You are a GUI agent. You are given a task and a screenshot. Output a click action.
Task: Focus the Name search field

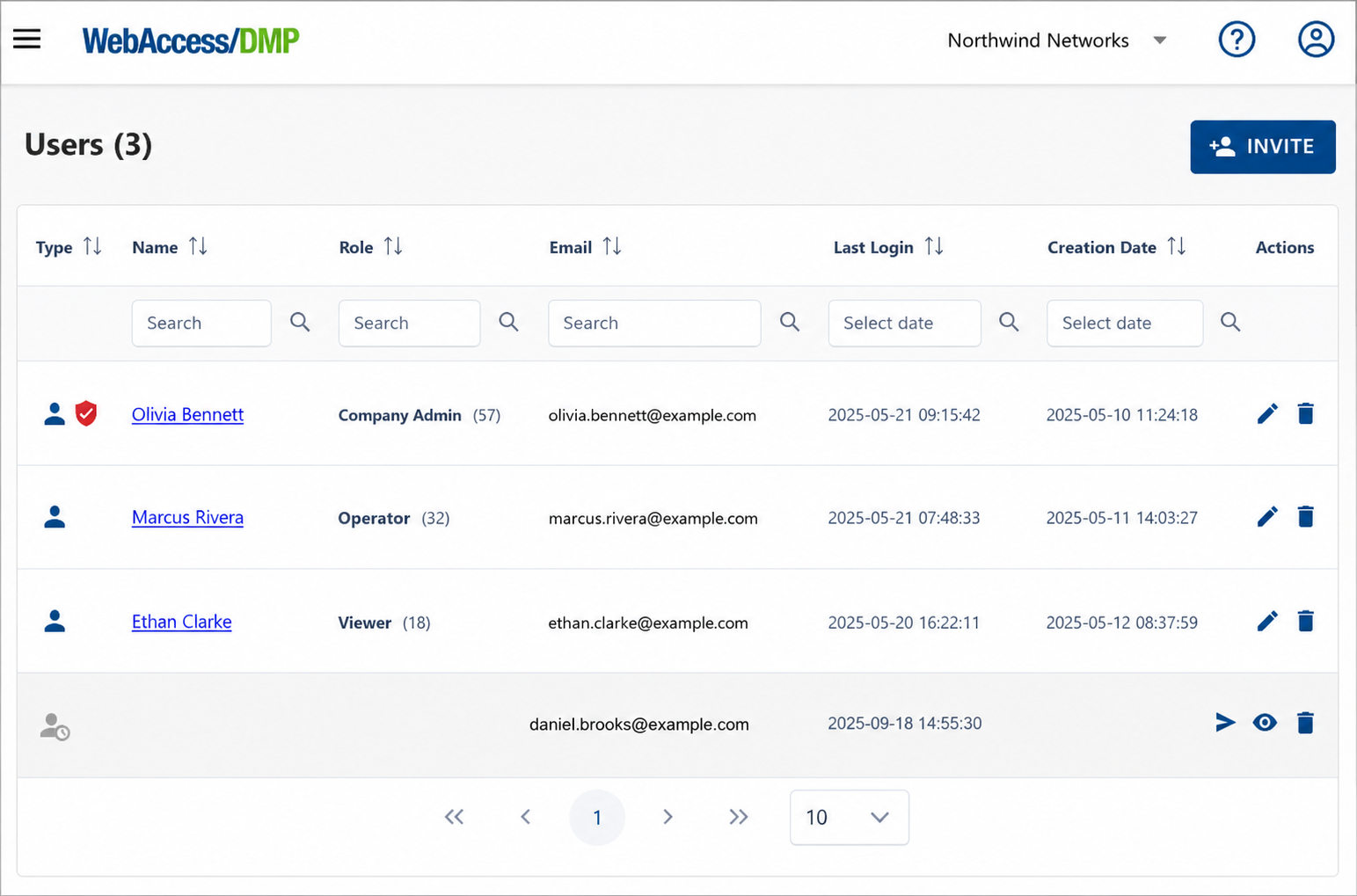click(201, 323)
